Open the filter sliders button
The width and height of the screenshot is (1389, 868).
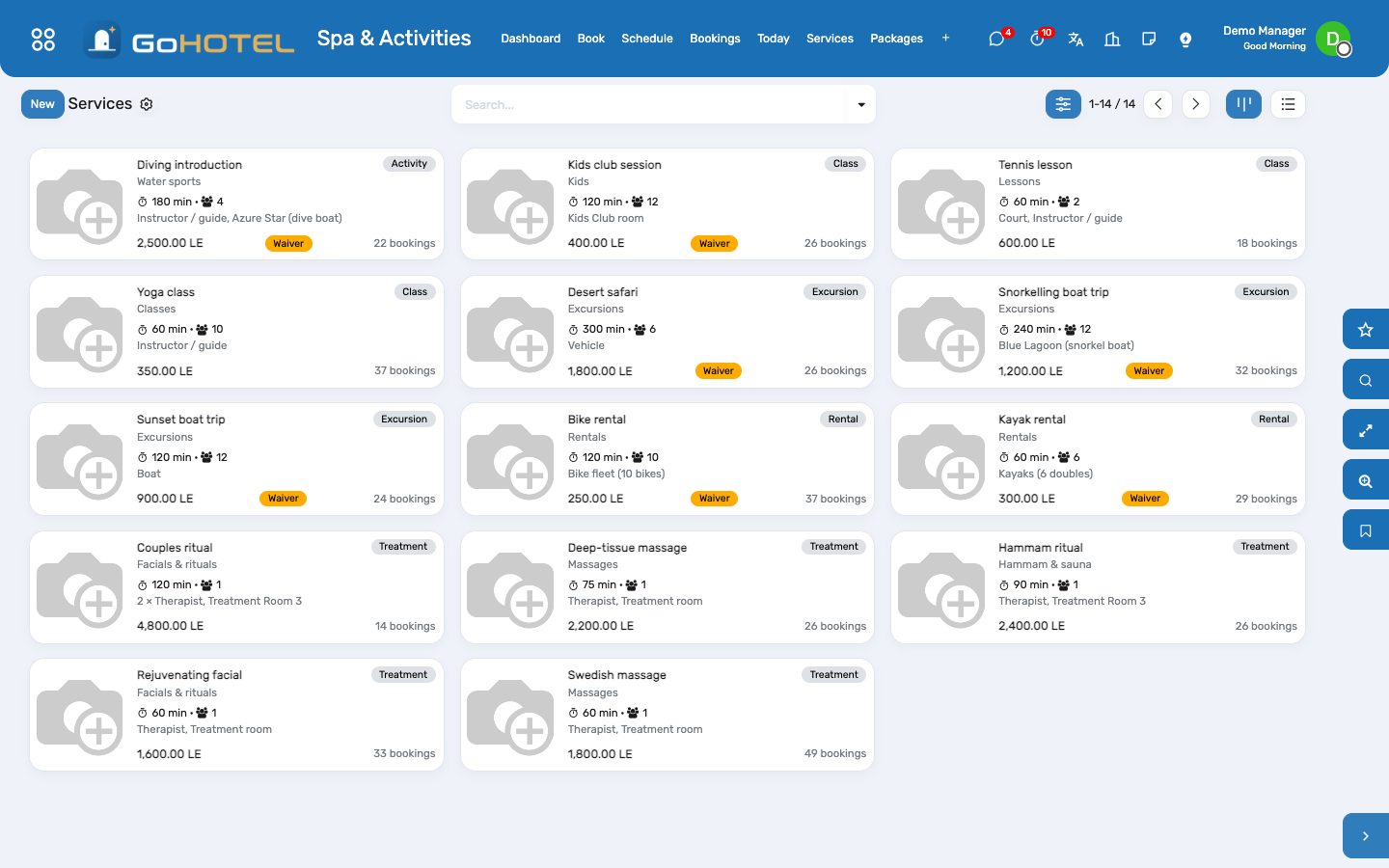[x=1063, y=104]
